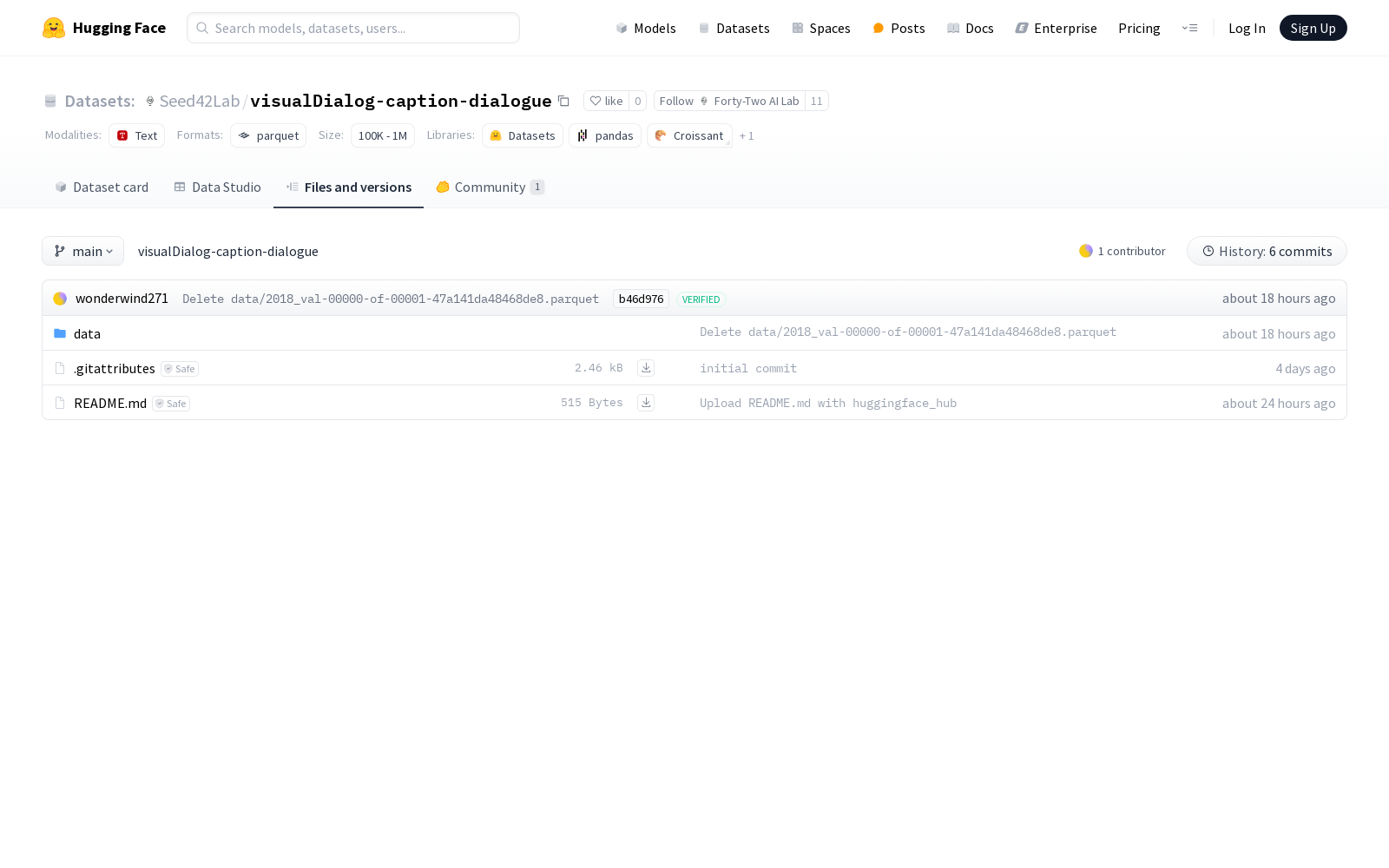Click the download icon for README.md
The height and width of the screenshot is (868, 1389).
tap(646, 402)
